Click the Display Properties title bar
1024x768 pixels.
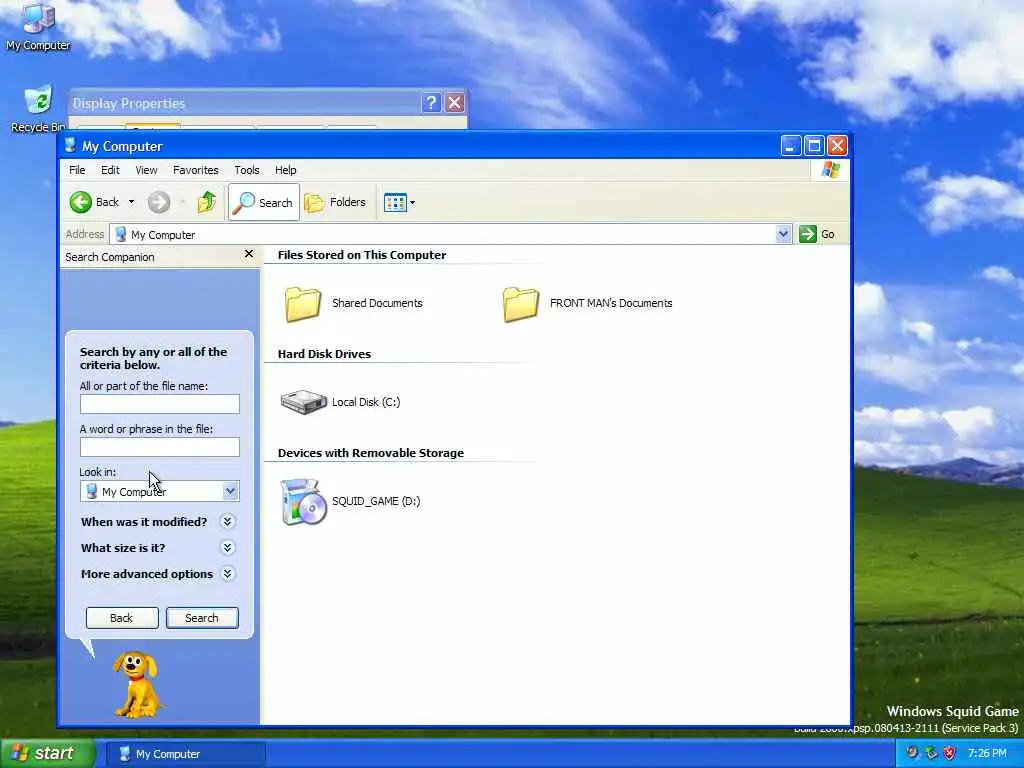[x=245, y=103]
